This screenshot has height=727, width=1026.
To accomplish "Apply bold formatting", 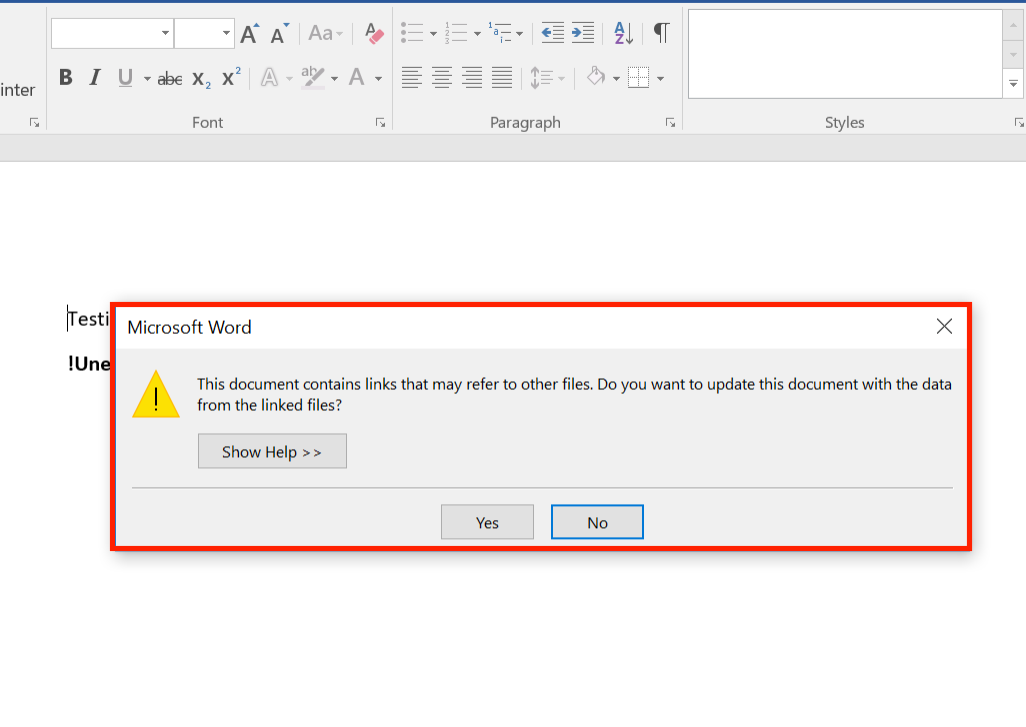I will (65, 77).
